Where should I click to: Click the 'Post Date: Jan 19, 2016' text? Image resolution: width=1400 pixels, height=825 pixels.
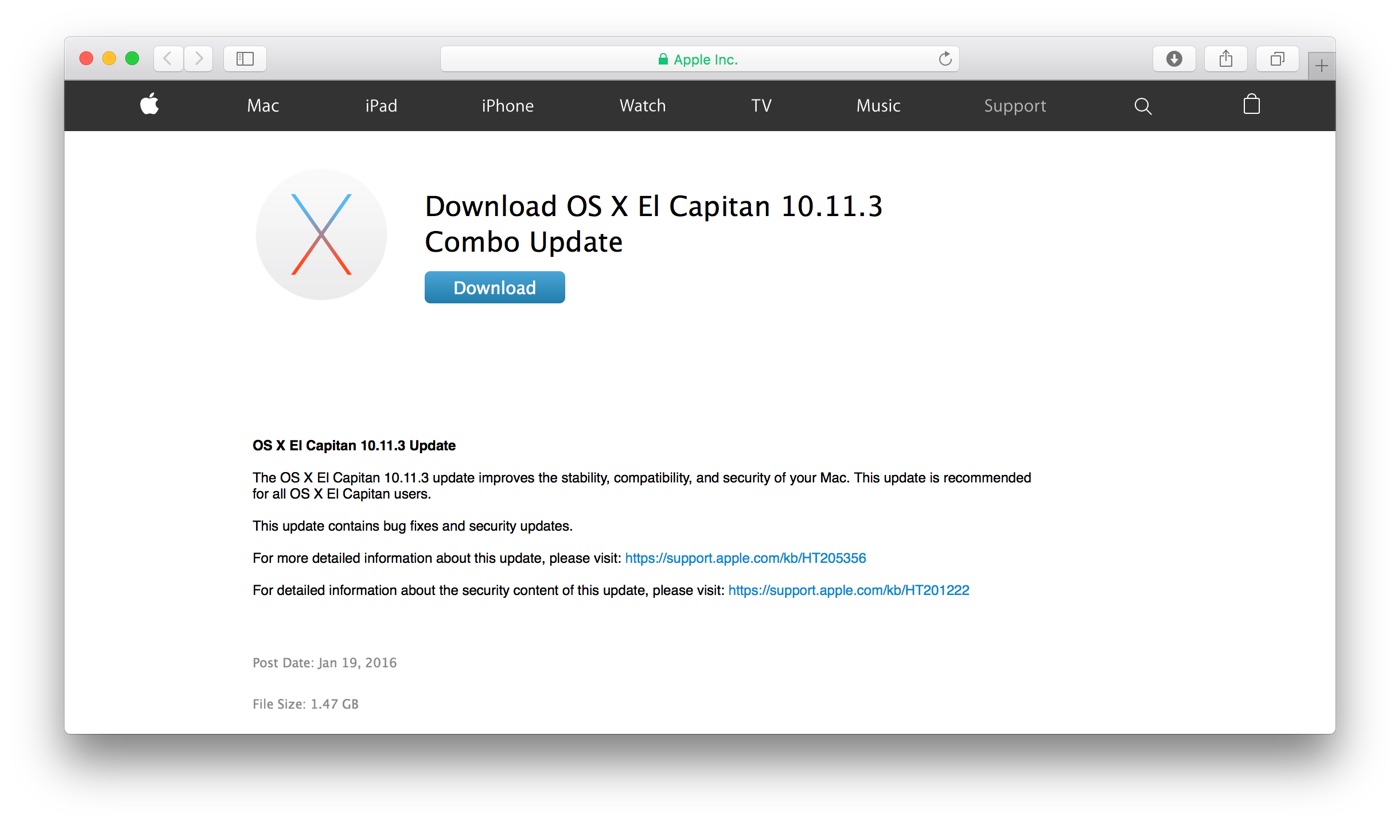click(325, 662)
